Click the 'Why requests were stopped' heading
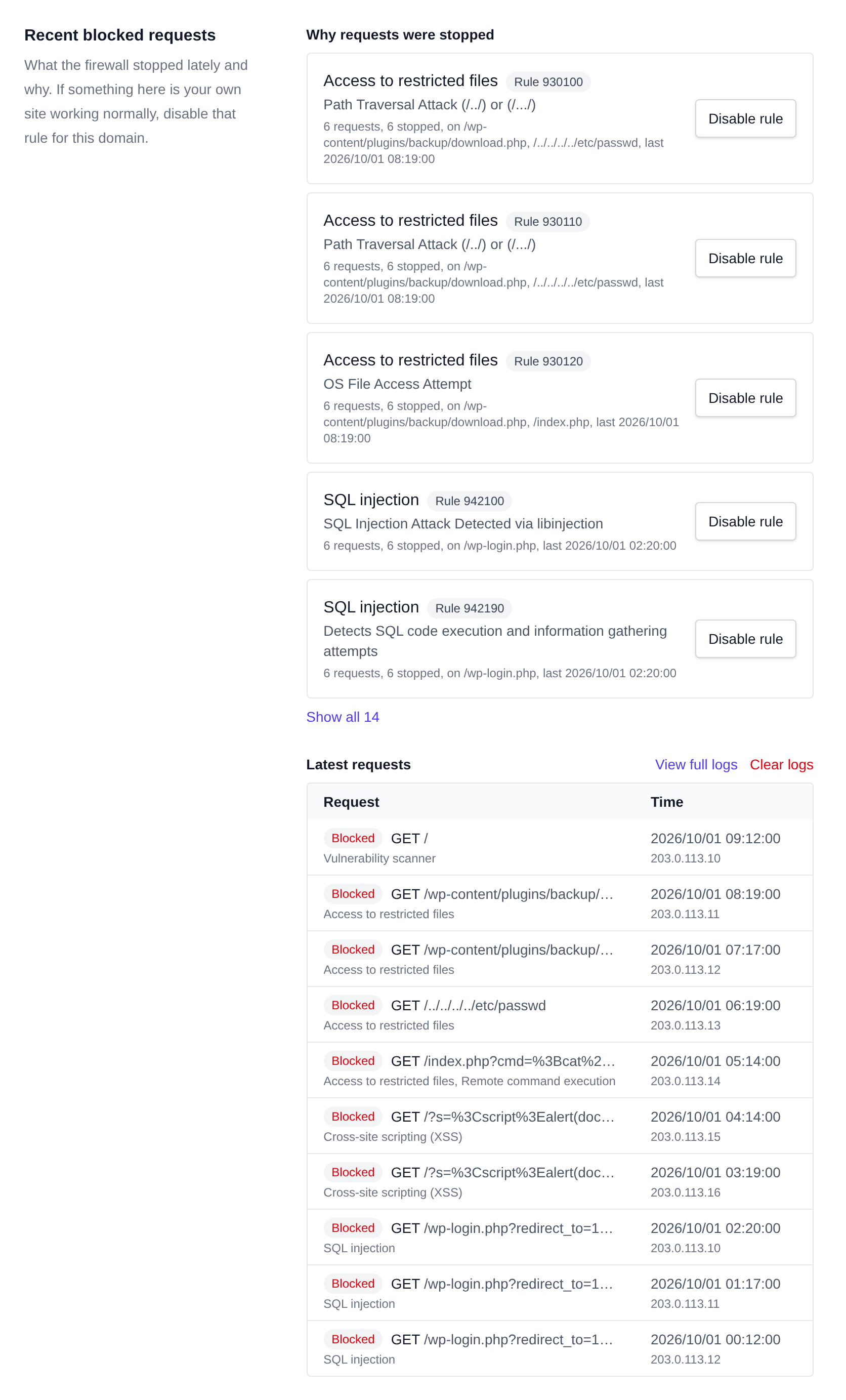Viewport: 846px width, 1400px height. point(400,34)
